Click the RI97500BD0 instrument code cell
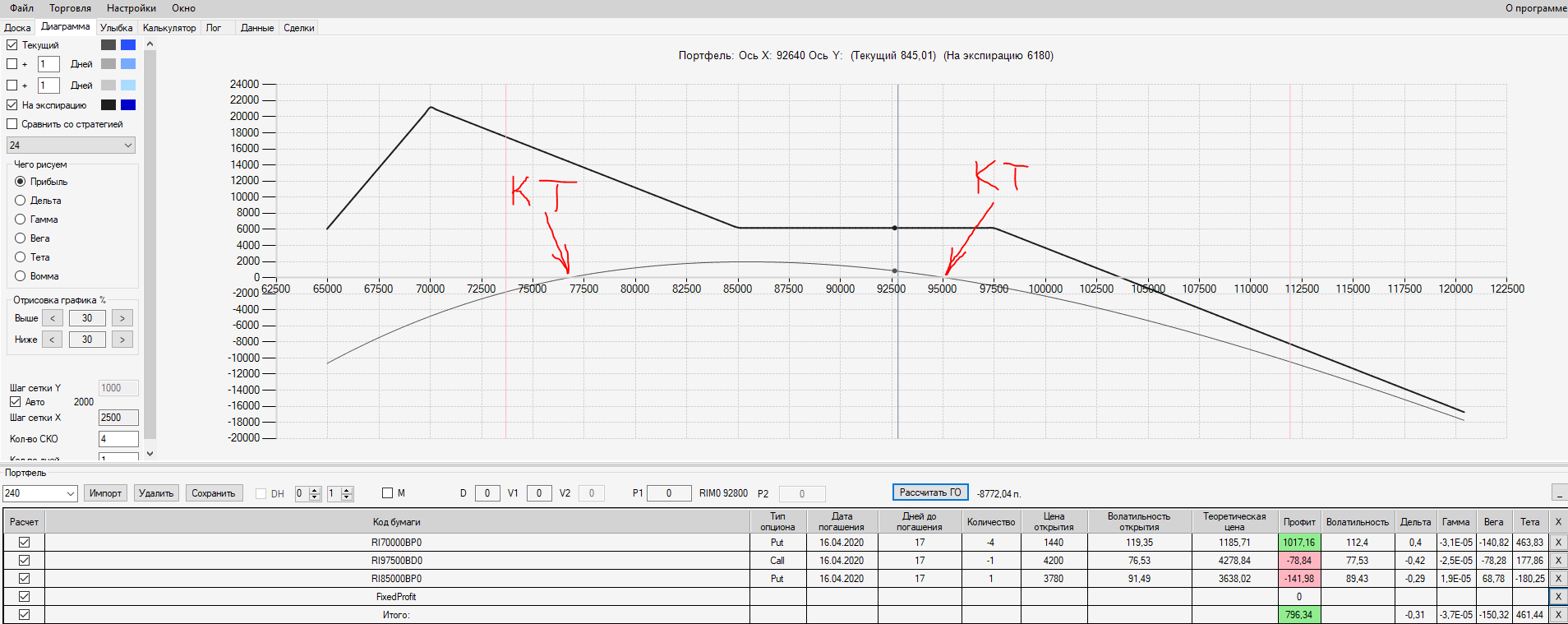 (397, 561)
